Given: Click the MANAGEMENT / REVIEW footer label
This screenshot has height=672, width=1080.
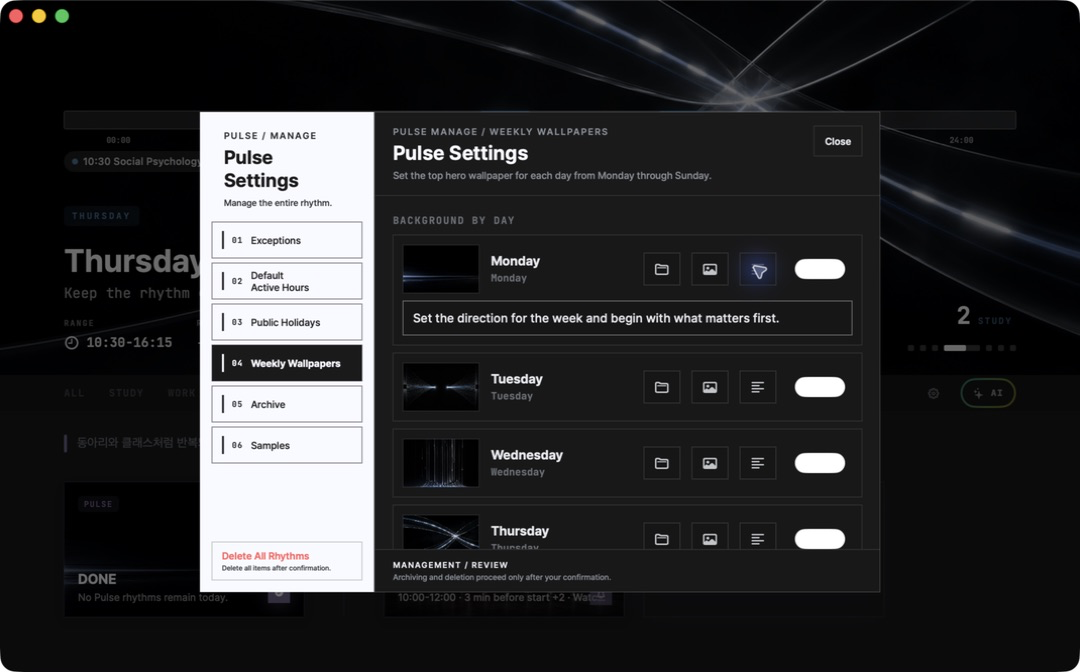Looking at the screenshot, I should click(x=450, y=565).
